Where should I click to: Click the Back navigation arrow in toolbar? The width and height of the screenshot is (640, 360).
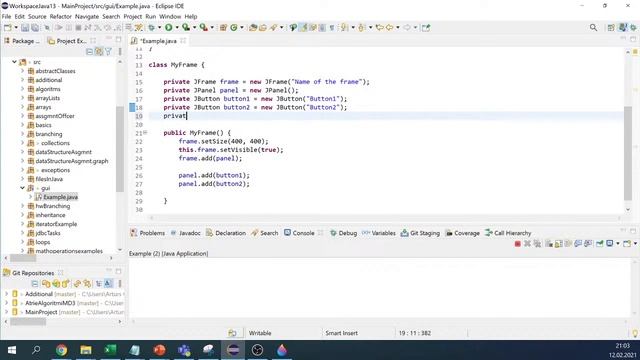click(390, 27)
